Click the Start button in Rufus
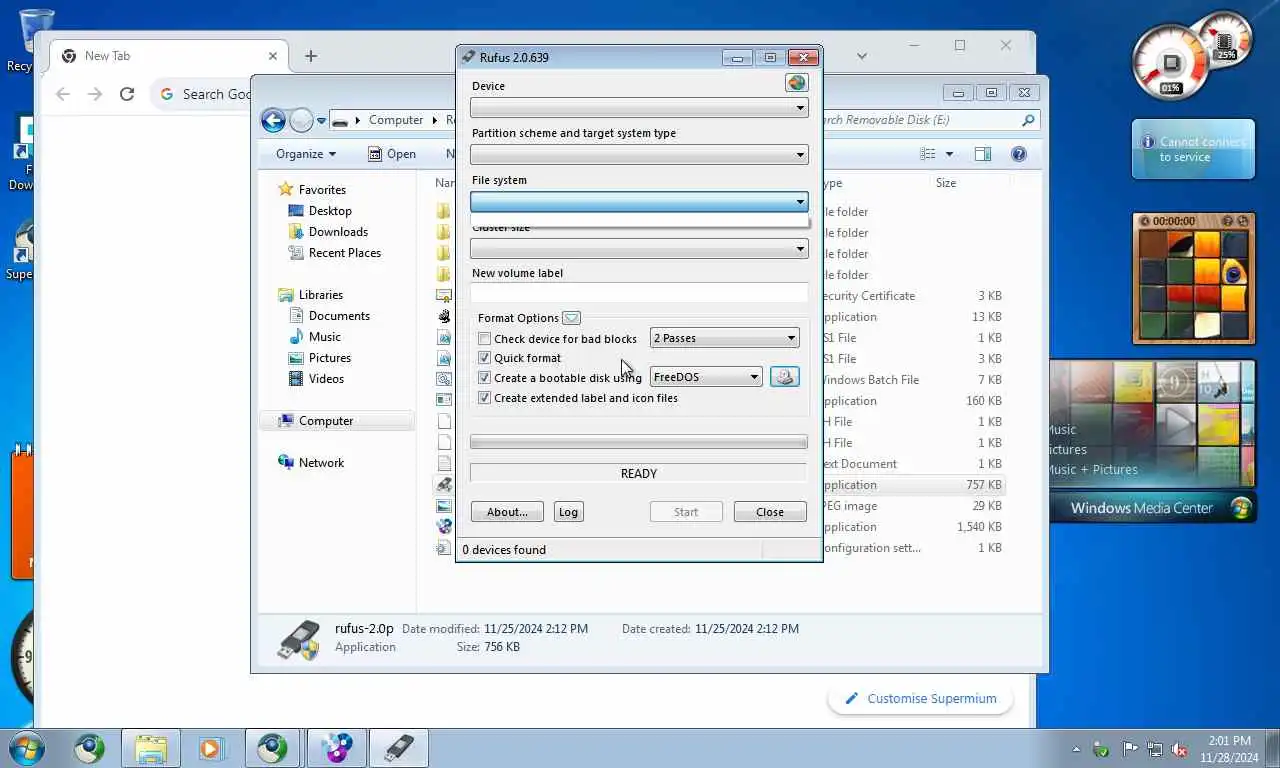Viewport: 1280px width, 768px height. 686,512
